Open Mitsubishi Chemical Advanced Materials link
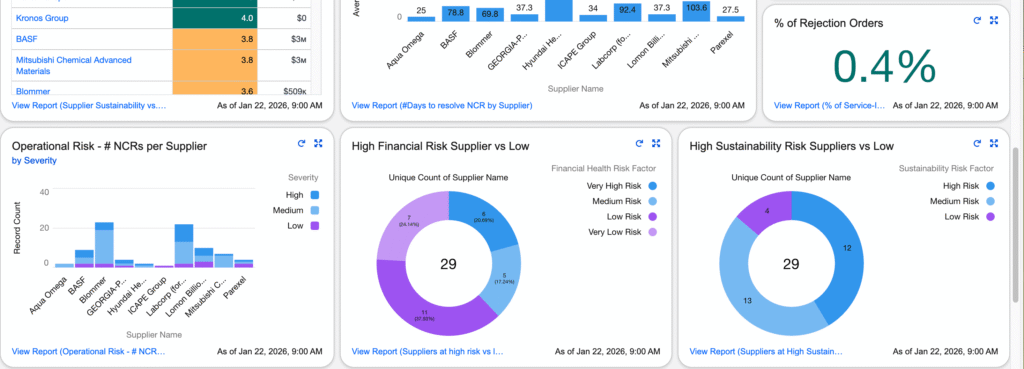The width and height of the screenshot is (1024, 369). point(73,65)
